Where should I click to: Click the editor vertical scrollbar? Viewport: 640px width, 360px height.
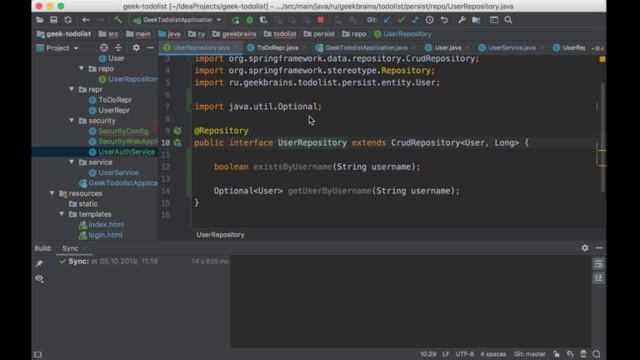click(603, 137)
